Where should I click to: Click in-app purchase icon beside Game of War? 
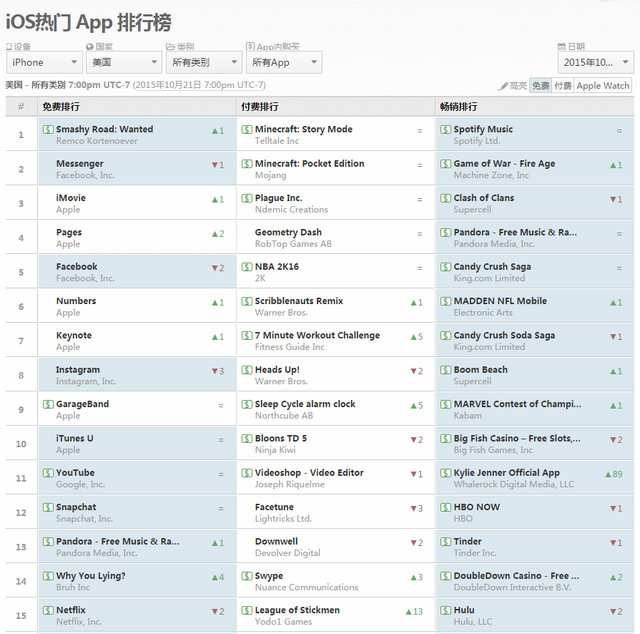tap(446, 164)
